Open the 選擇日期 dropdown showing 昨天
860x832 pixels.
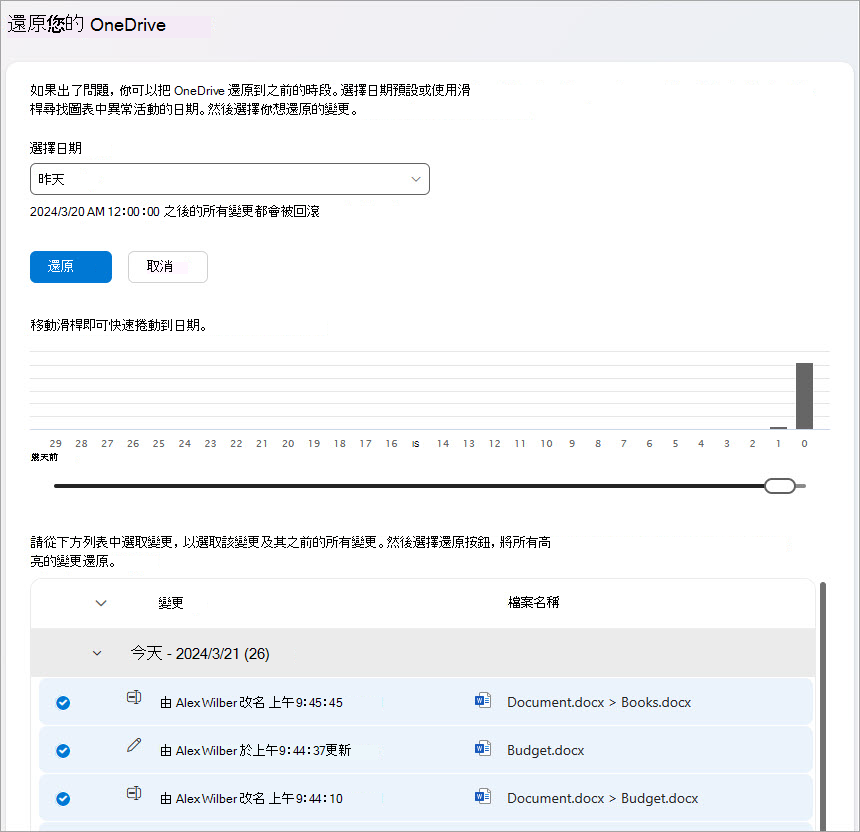tap(230, 179)
